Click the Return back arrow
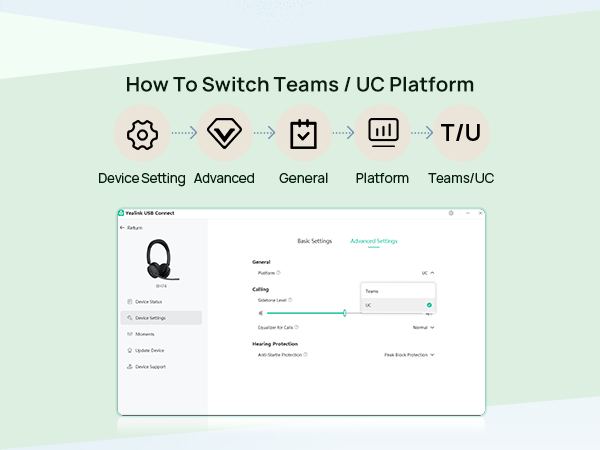 coord(122,227)
